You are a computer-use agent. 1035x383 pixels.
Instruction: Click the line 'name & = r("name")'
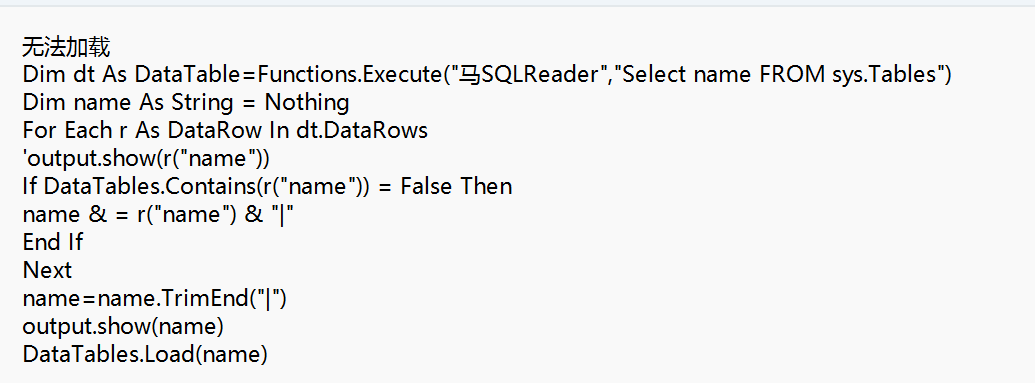coord(158,215)
